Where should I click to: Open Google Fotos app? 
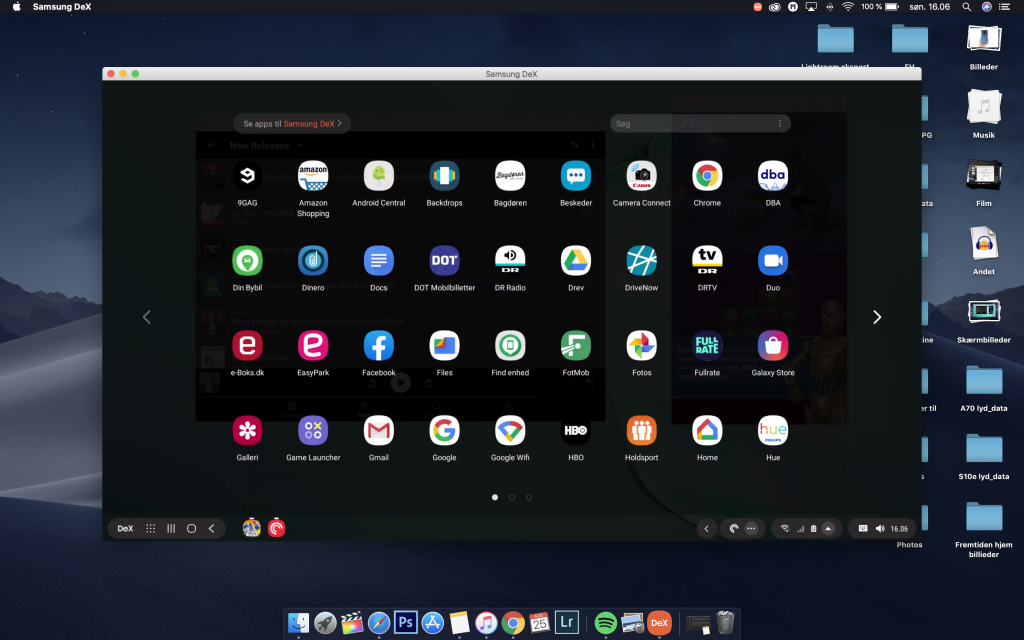pyautogui.click(x=642, y=345)
